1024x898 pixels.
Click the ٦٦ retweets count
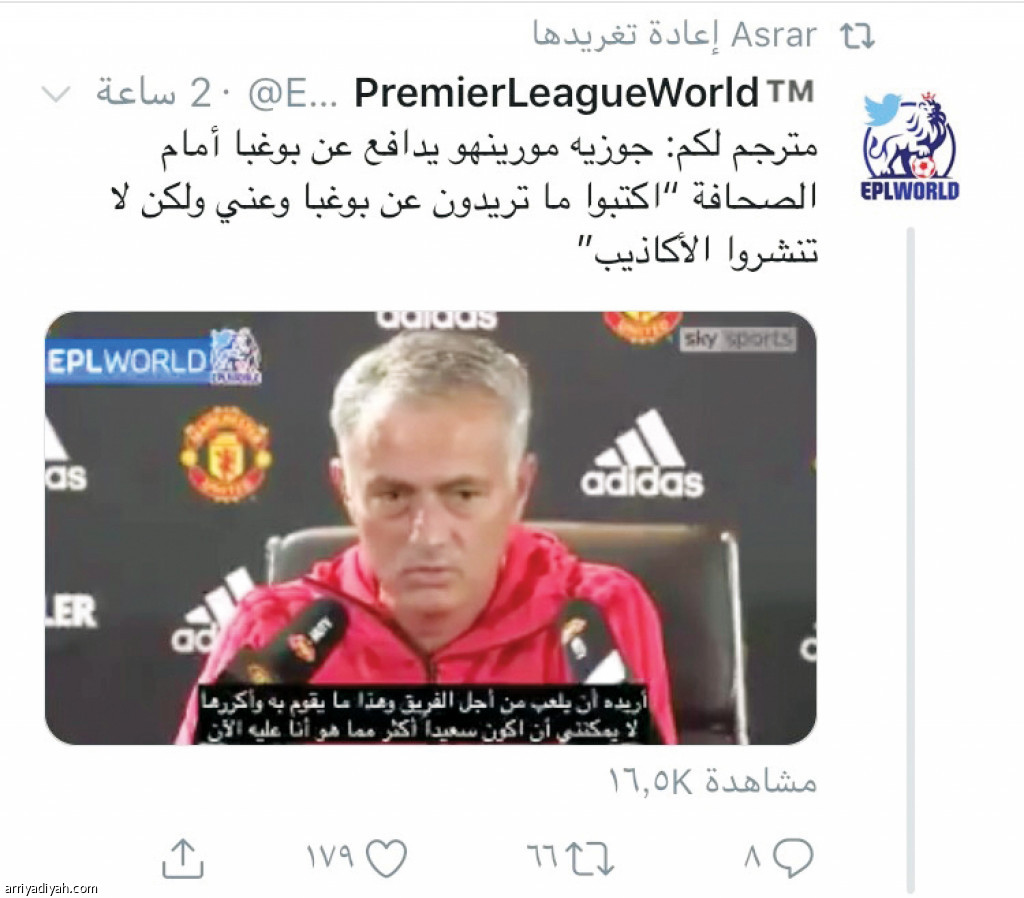(x=543, y=856)
